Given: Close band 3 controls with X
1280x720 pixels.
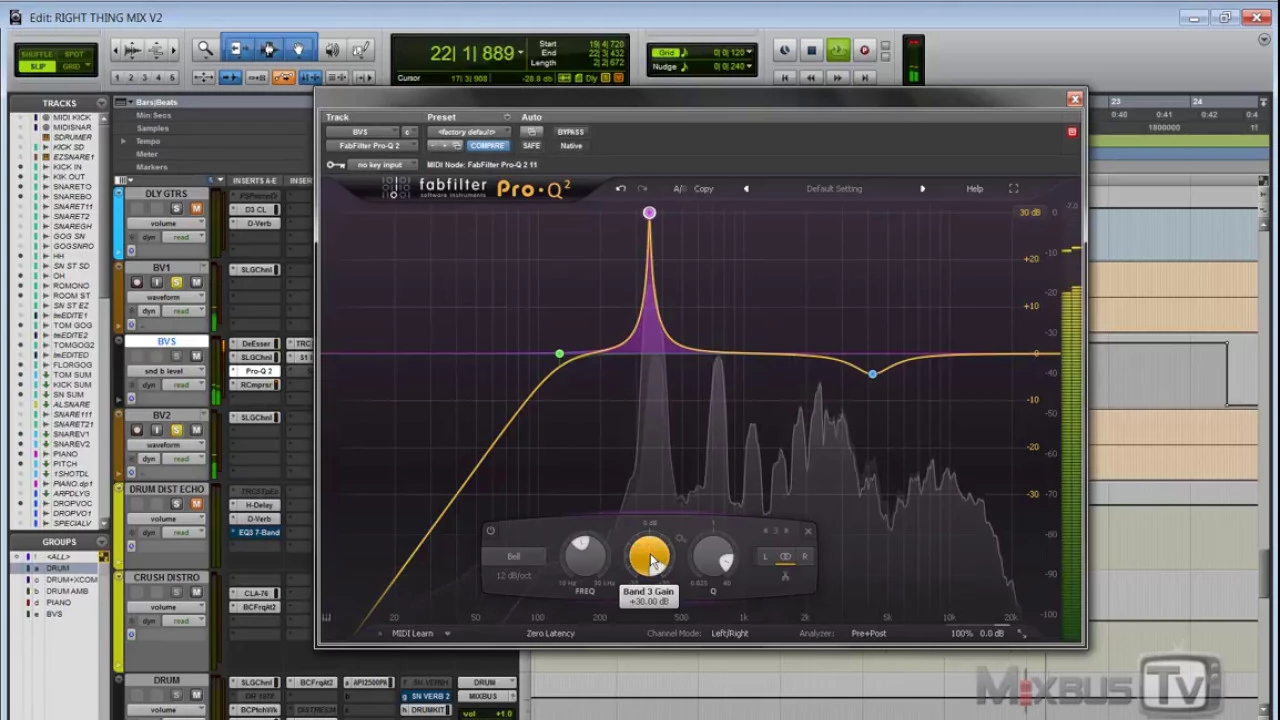Looking at the screenshot, I should tap(808, 531).
